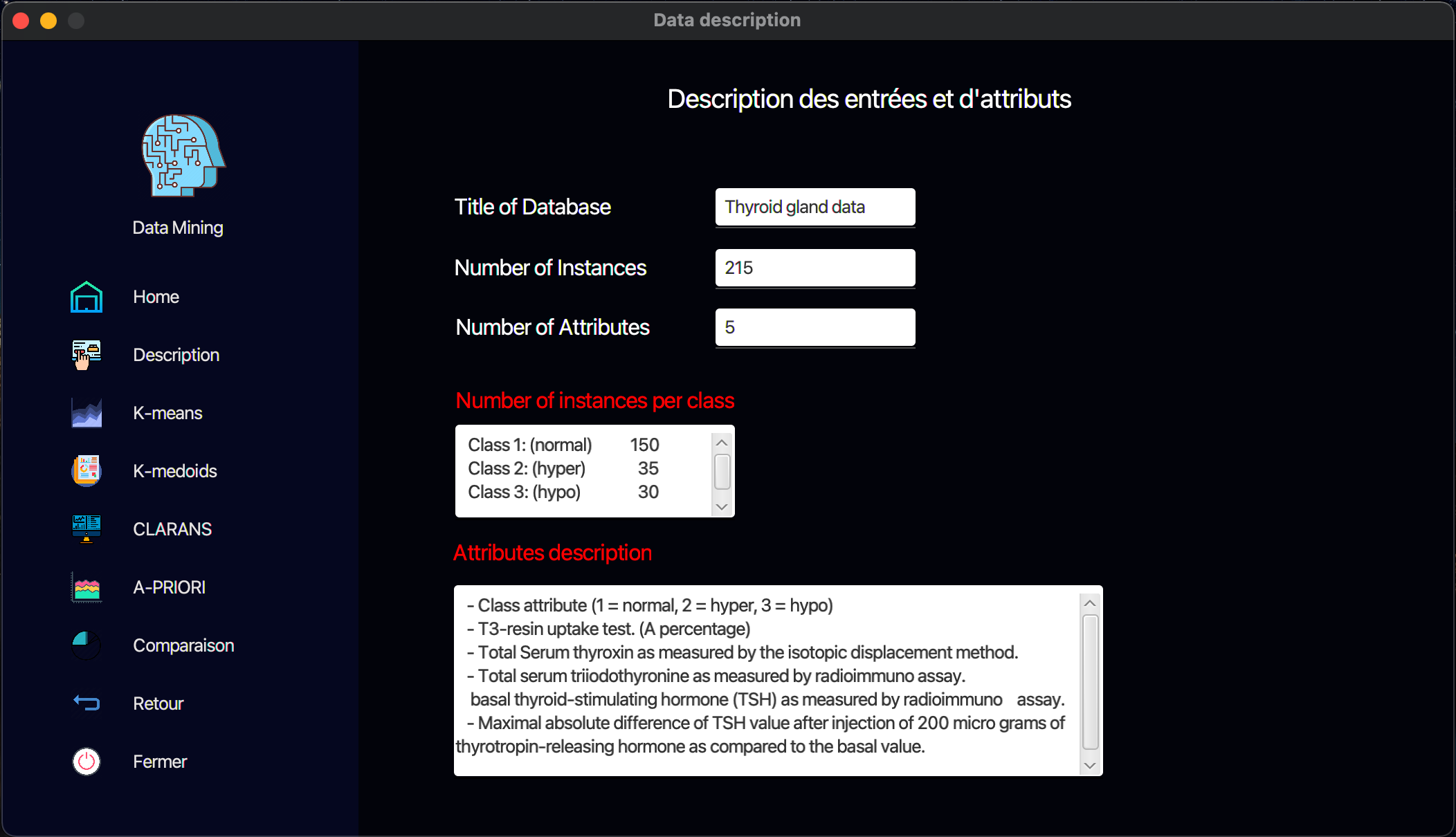Screen dimensions: 1456x837
Task: Click the Fermer power icon
Action: coord(86,761)
